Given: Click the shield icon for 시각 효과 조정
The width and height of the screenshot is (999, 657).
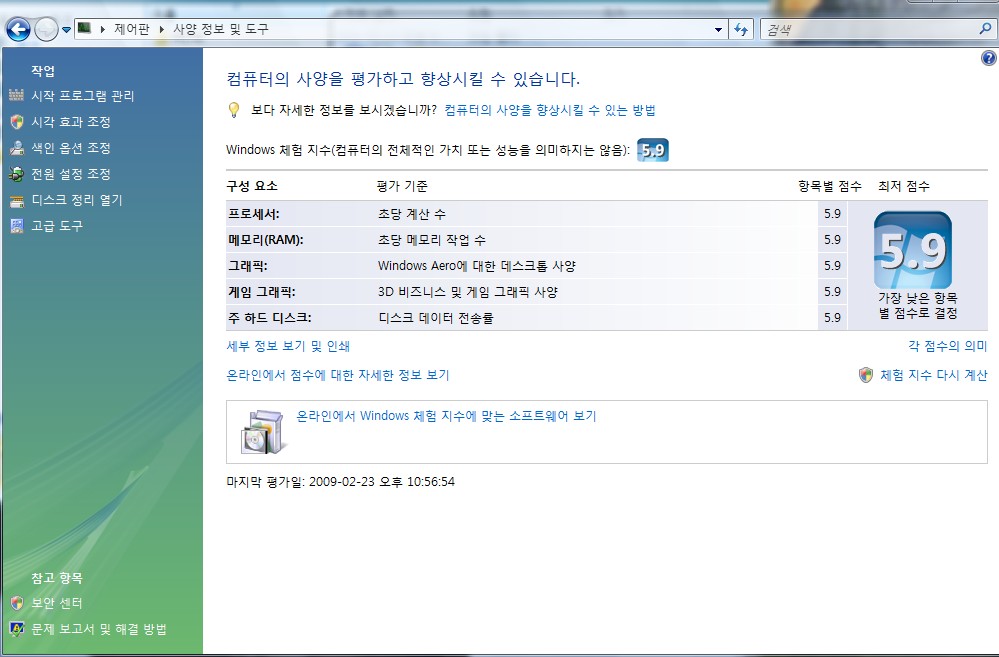Looking at the screenshot, I should pyautogui.click(x=17, y=122).
